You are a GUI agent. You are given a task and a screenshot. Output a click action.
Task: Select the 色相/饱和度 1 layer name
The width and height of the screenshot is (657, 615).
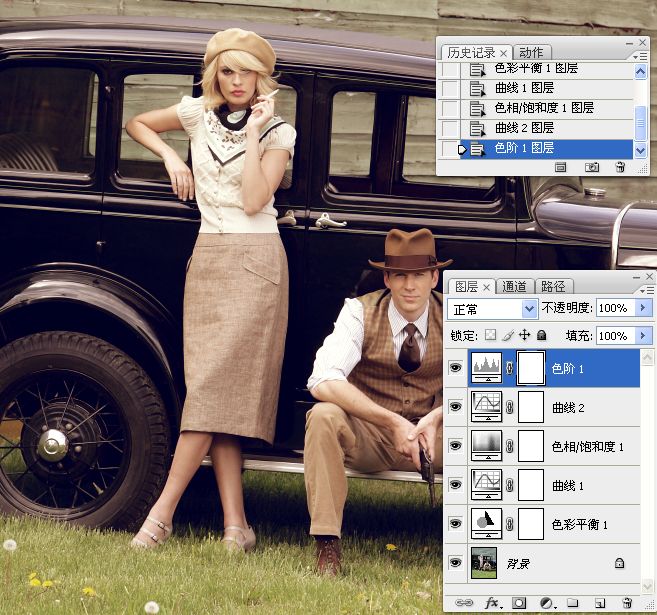pos(587,447)
